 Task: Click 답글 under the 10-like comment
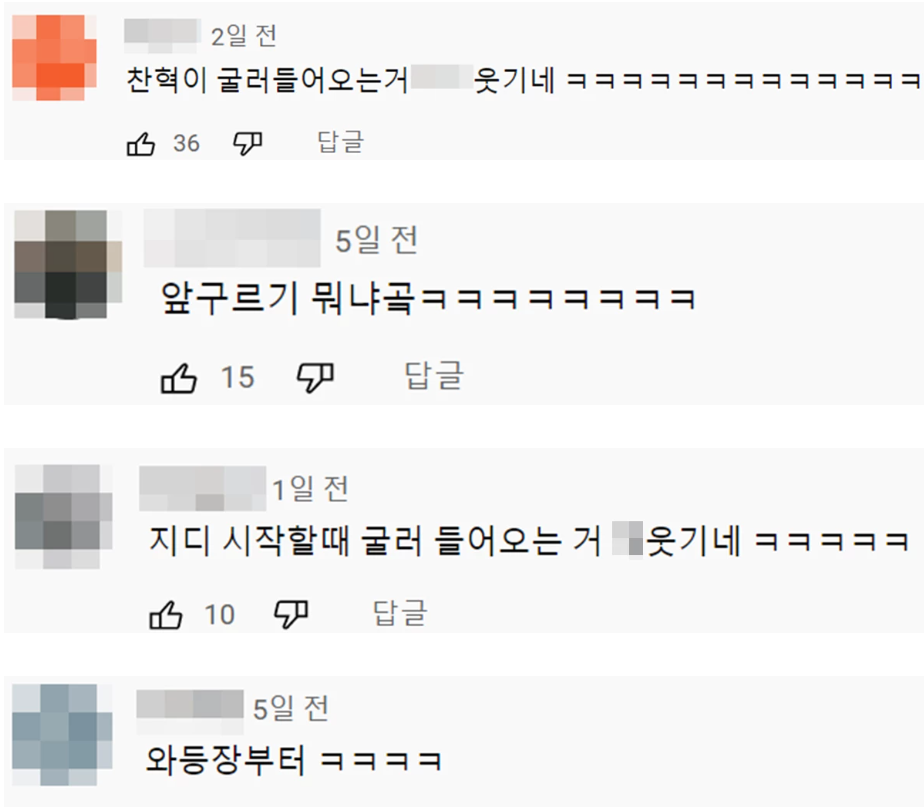coord(400,613)
